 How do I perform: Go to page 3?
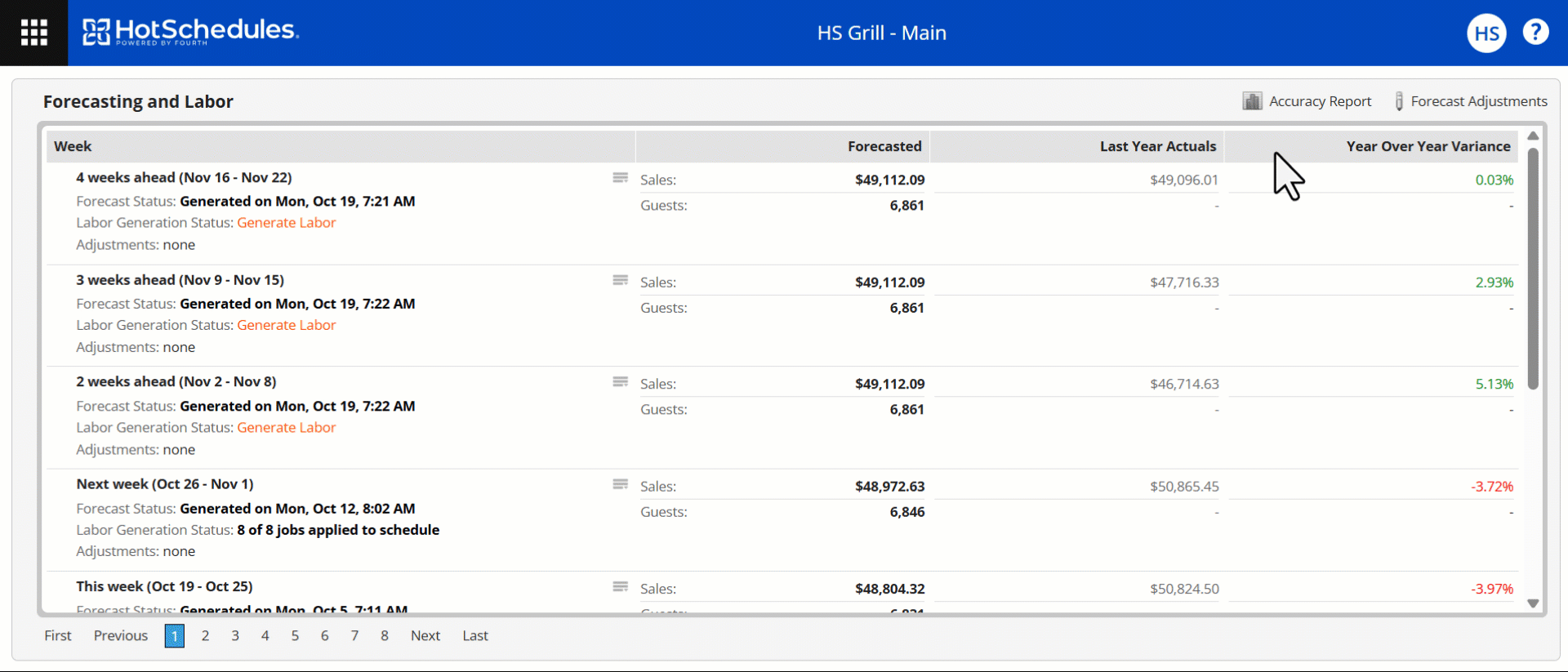click(235, 636)
